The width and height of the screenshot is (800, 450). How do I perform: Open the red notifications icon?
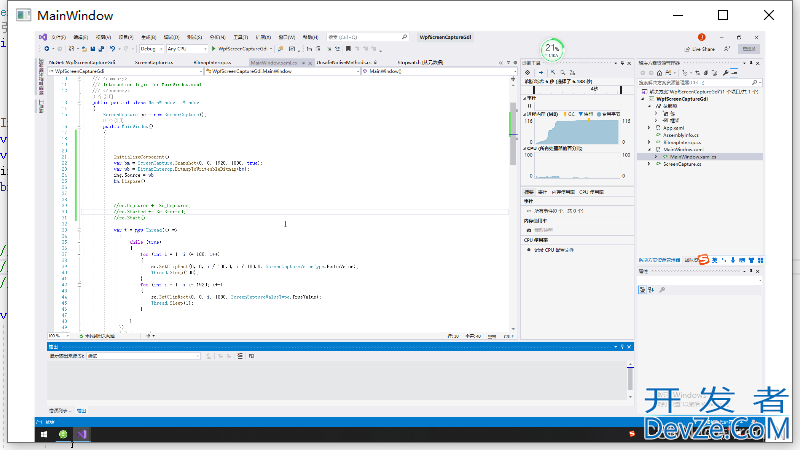point(702,37)
